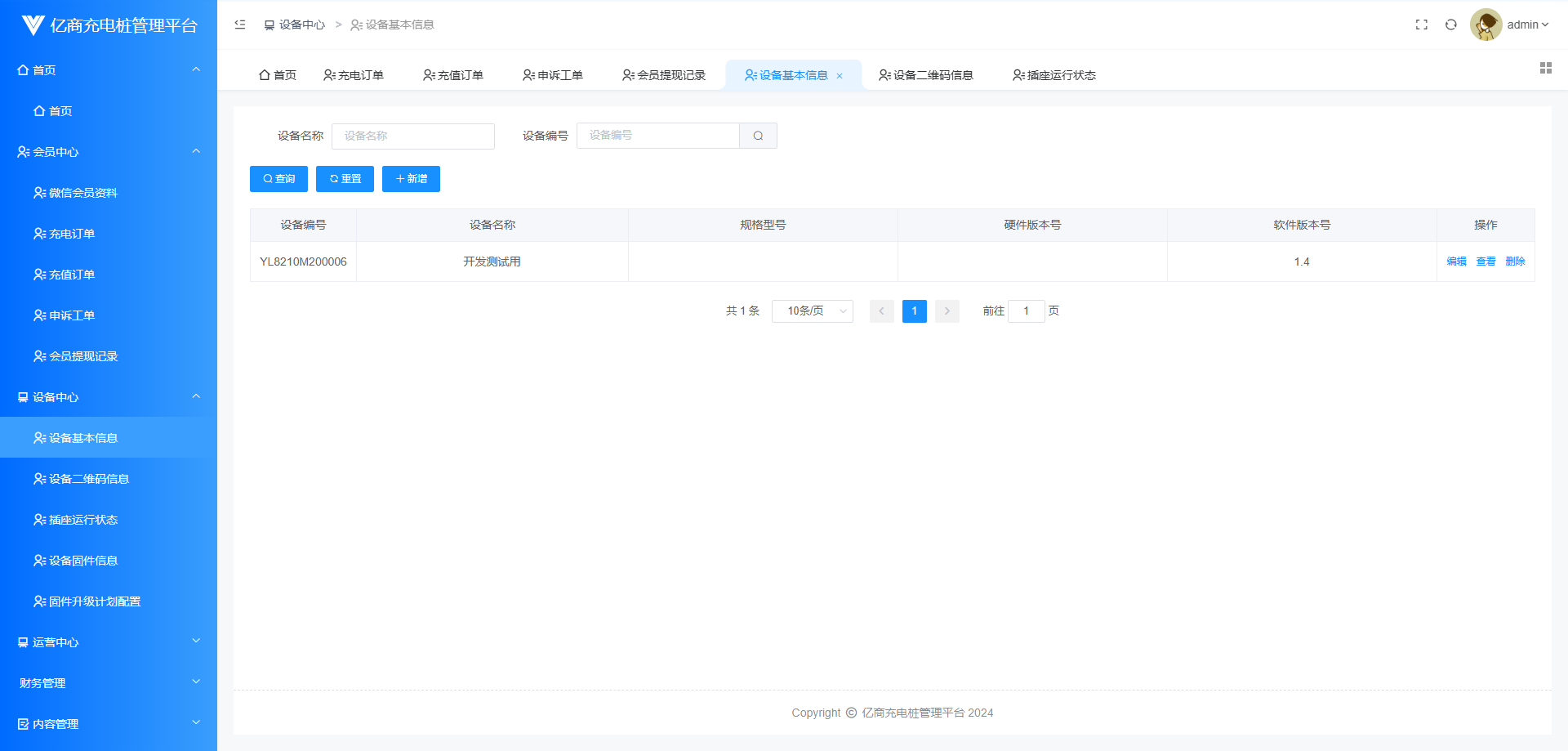Open the 10条/页 page size dropdown
The image size is (1568, 751).
point(812,311)
